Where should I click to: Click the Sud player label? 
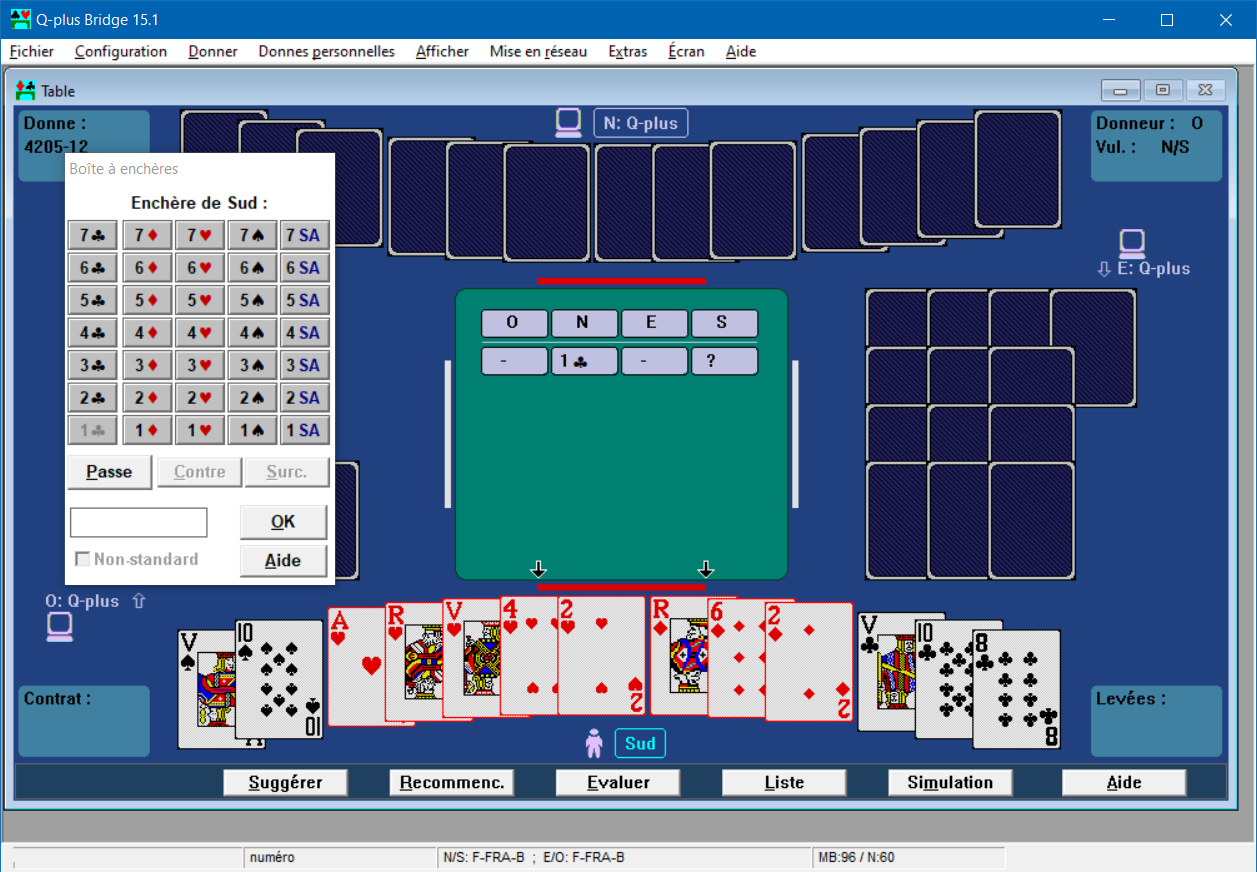pos(640,744)
